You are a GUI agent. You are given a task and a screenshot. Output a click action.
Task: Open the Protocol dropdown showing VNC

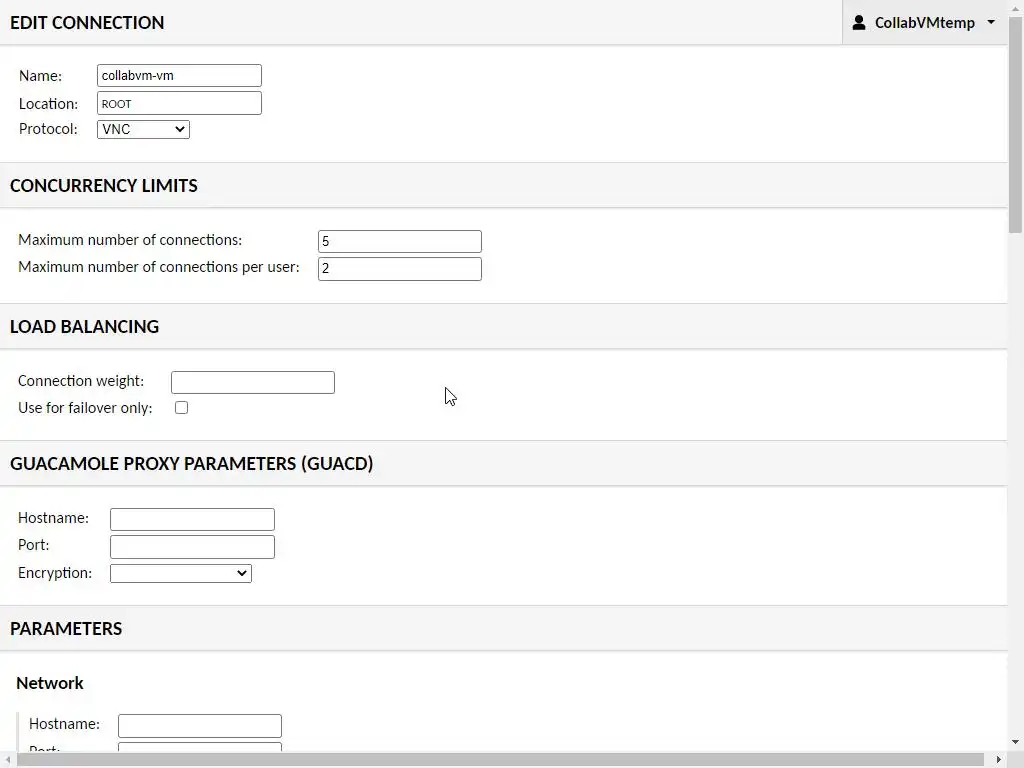tap(143, 129)
